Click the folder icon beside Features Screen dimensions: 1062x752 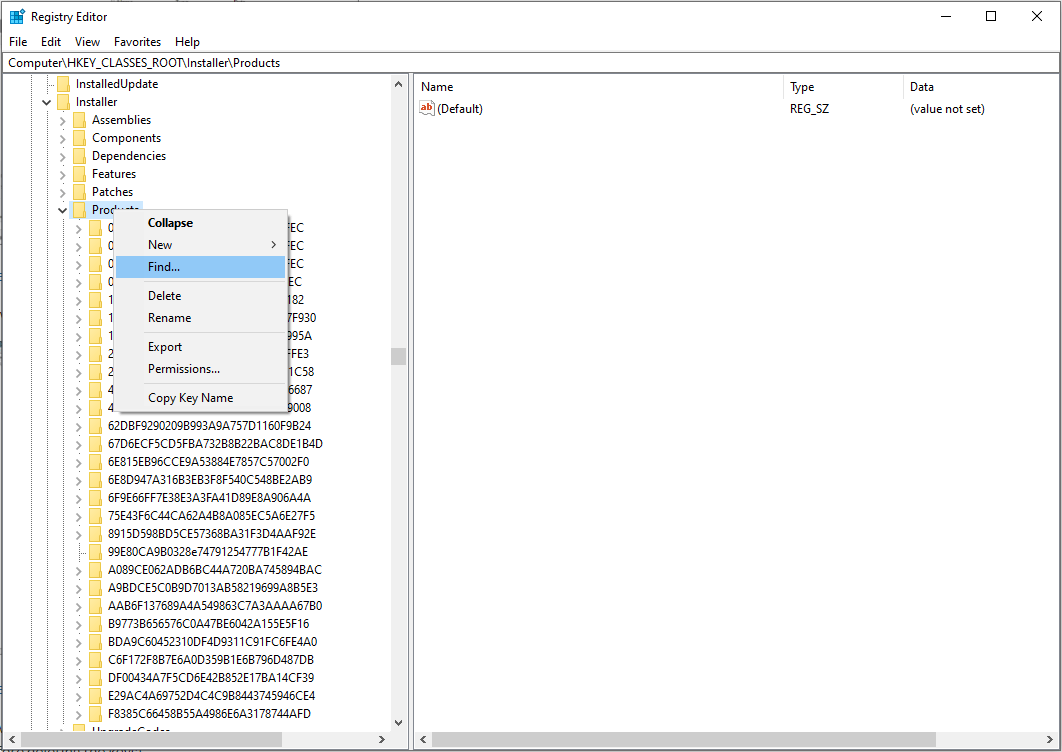(80, 173)
